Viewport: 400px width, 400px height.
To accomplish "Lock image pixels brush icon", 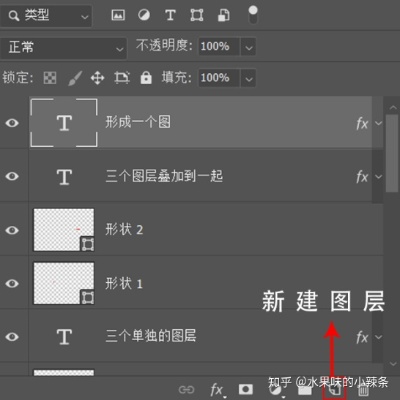I will coord(75,78).
